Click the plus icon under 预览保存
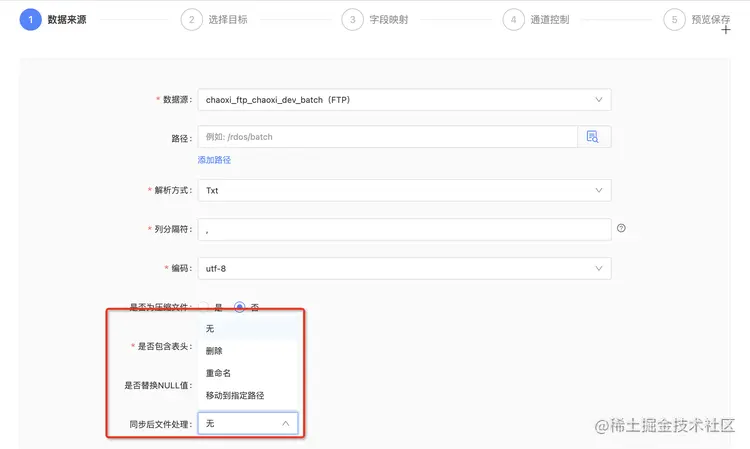 pos(726,30)
